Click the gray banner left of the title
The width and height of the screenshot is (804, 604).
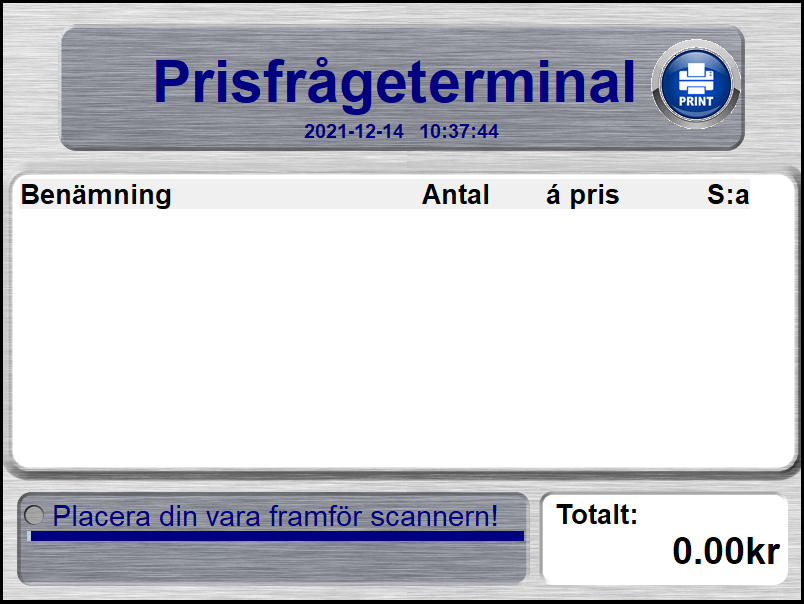point(105,90)
